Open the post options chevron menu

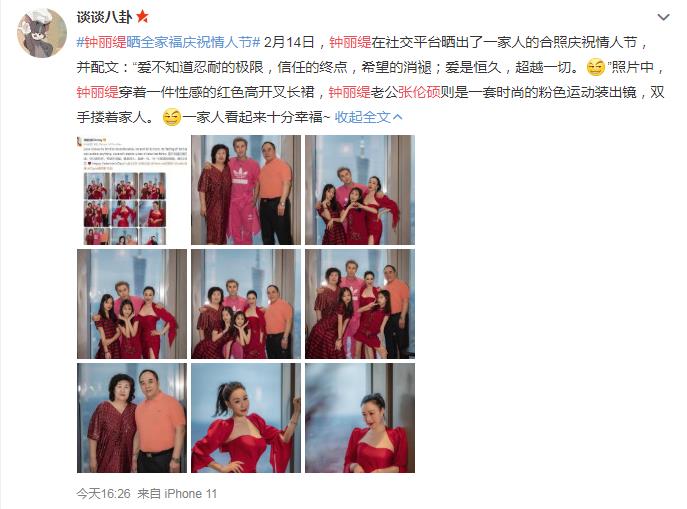point(663,18)
